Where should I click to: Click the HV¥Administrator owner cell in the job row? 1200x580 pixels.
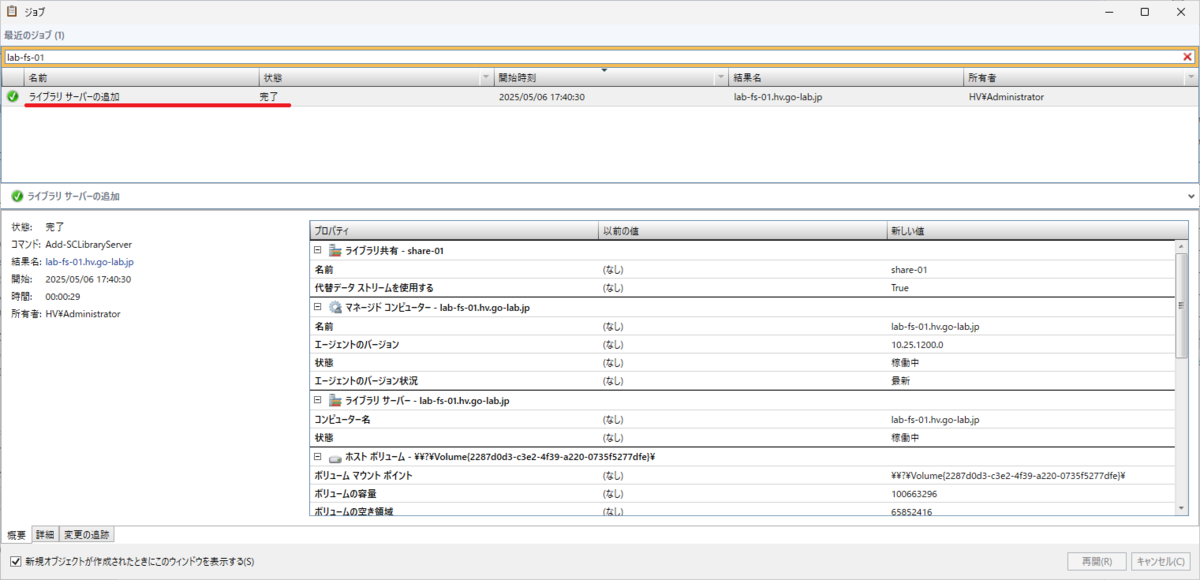(1006, 97)
